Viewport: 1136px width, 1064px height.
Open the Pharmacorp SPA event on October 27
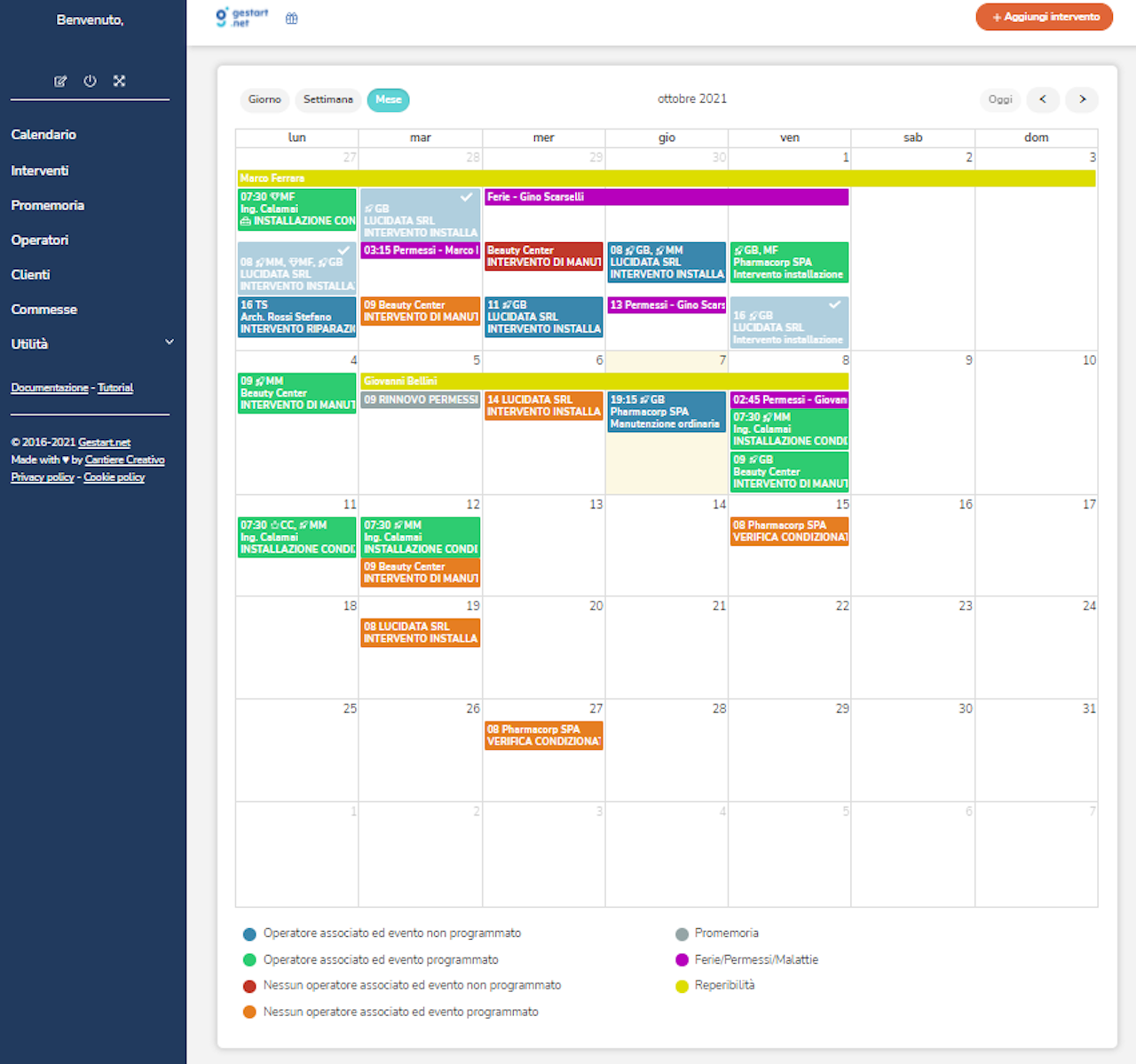click(543, 735)
